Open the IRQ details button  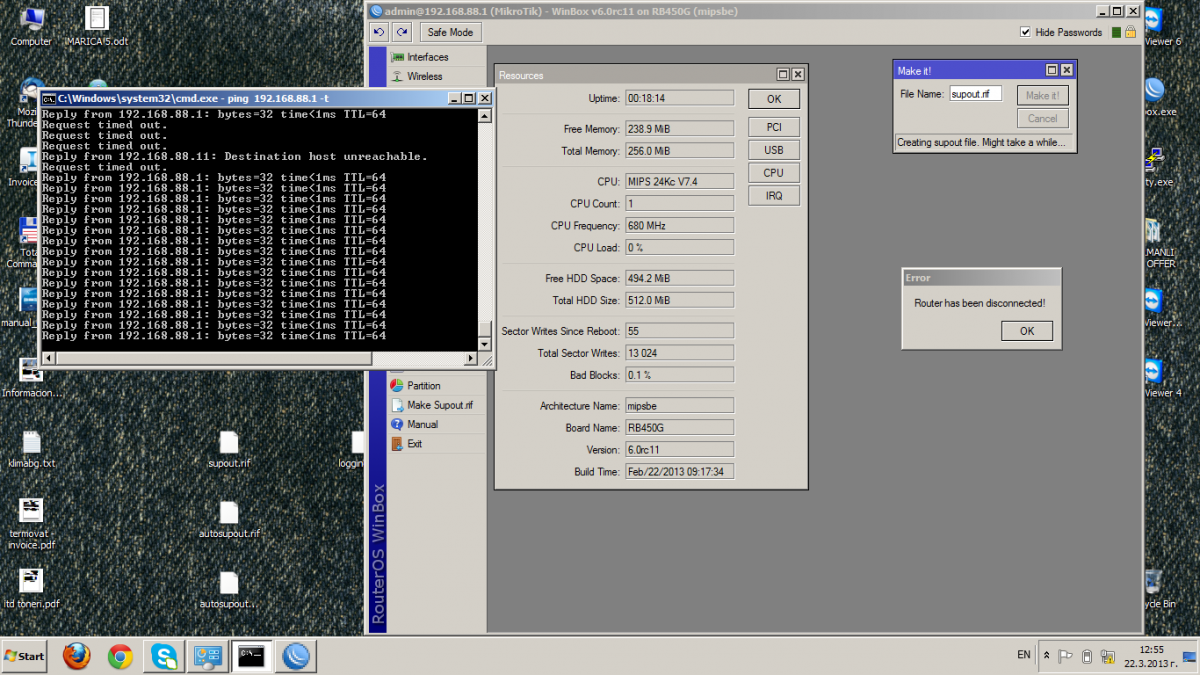tap(773, 195)
